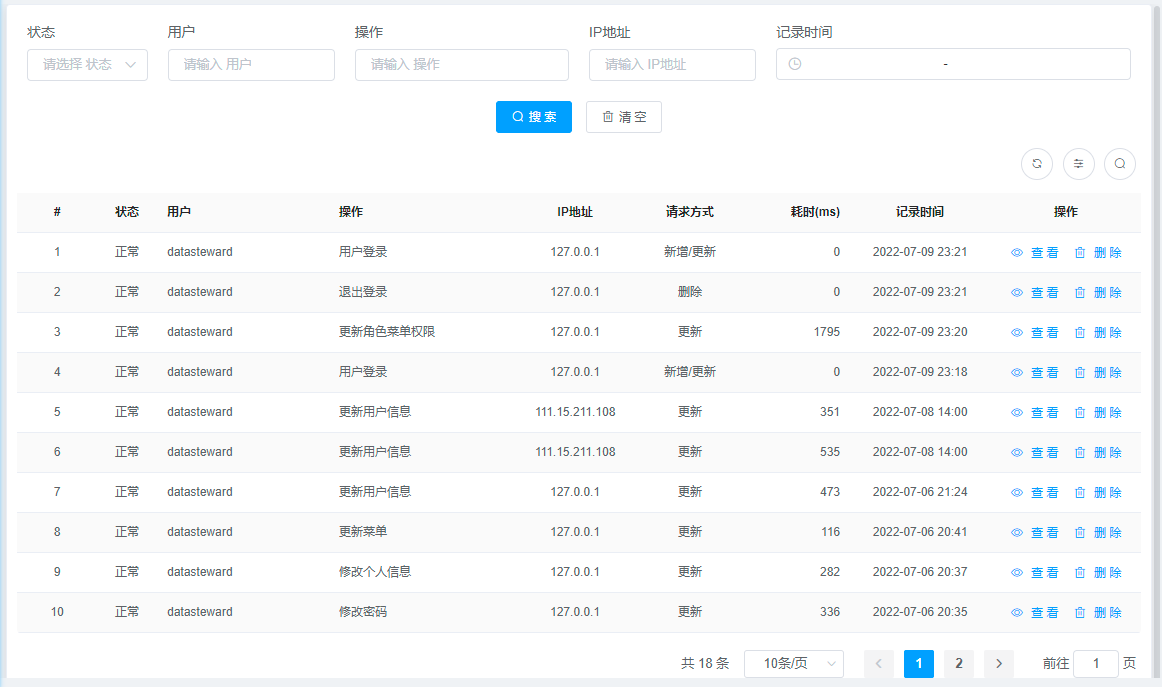Click the IP地址 input field
The width and height of the screenshot is (1162, 687).
pos(672,64)
